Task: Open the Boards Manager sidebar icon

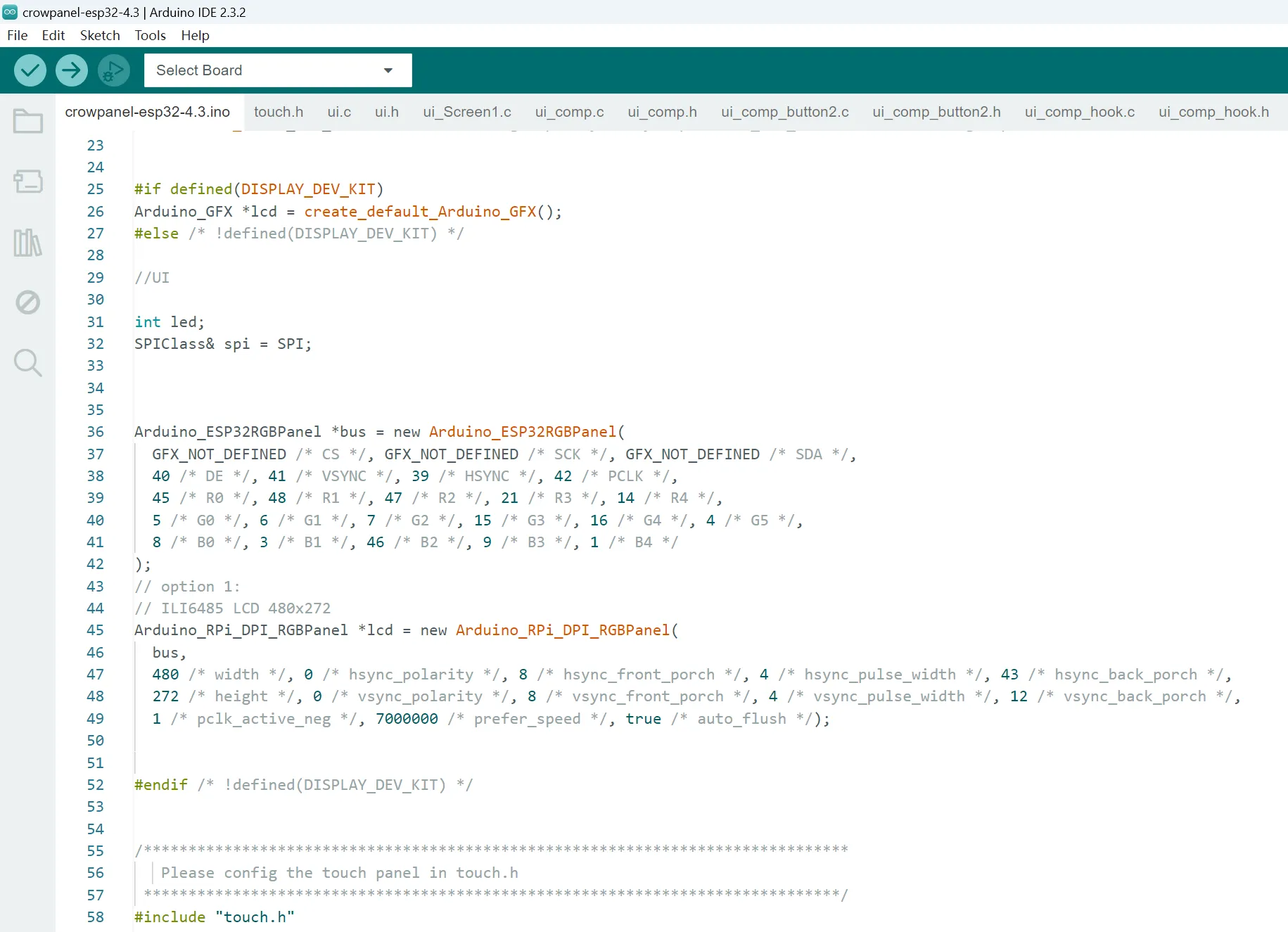Action: (x=28, y=181)
